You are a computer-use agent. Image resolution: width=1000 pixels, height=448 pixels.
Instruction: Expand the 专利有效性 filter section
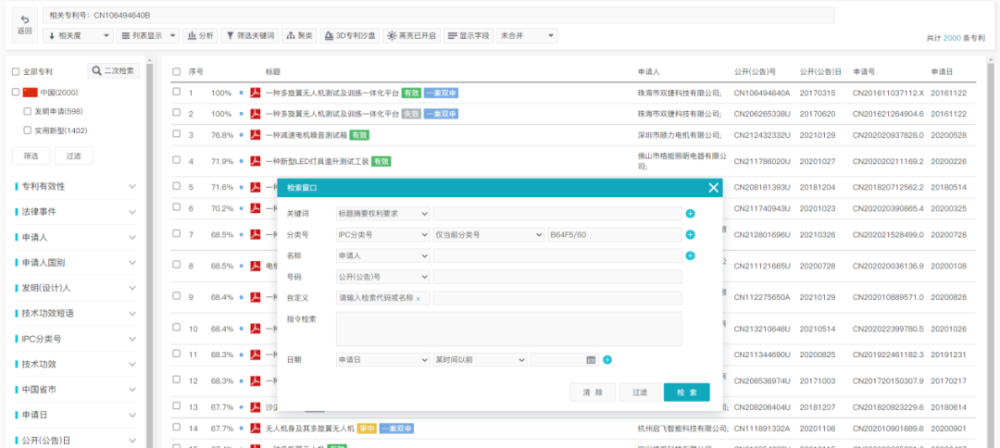(x=132, y=186)
